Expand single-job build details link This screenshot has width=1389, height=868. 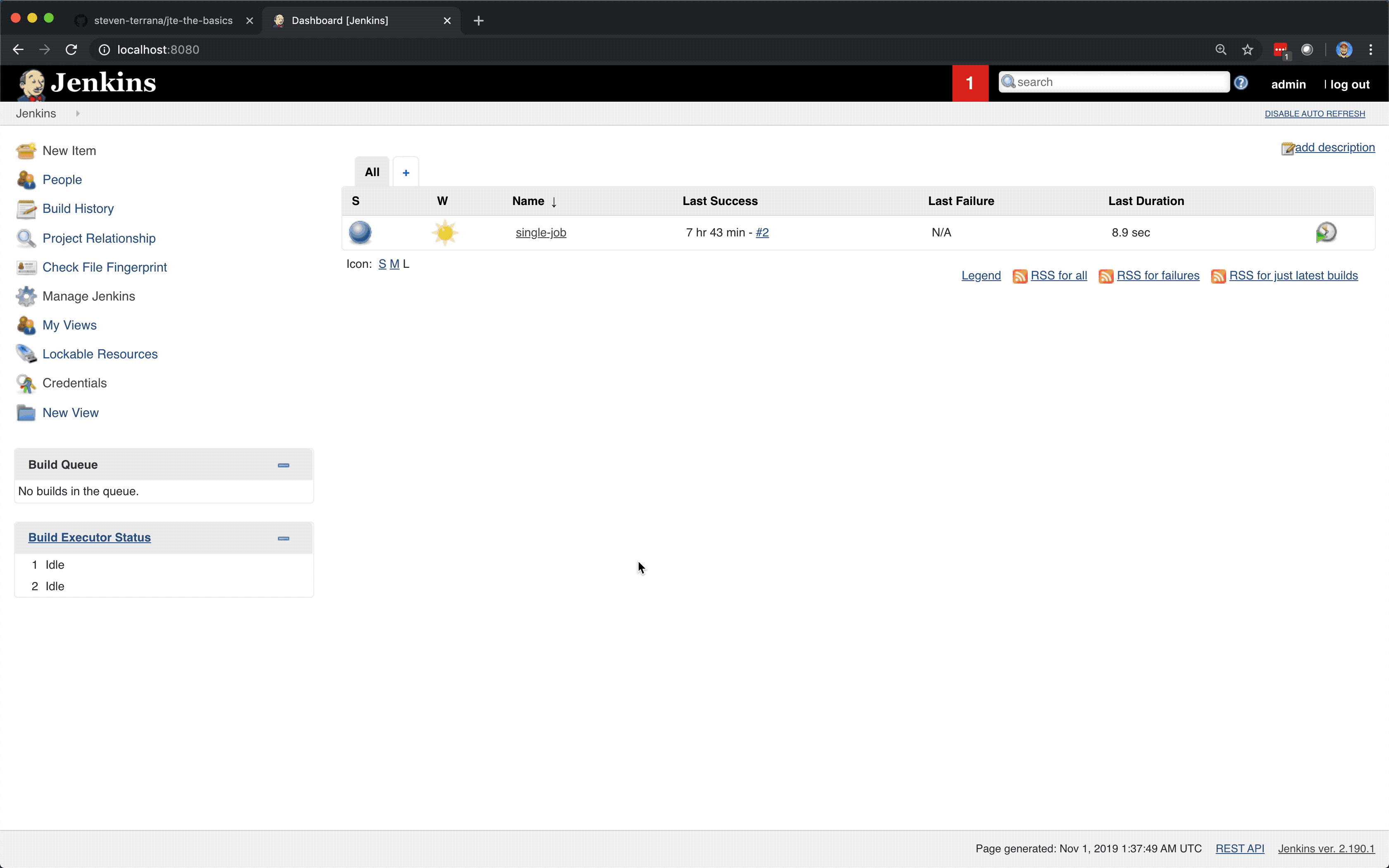click(762, 232)
